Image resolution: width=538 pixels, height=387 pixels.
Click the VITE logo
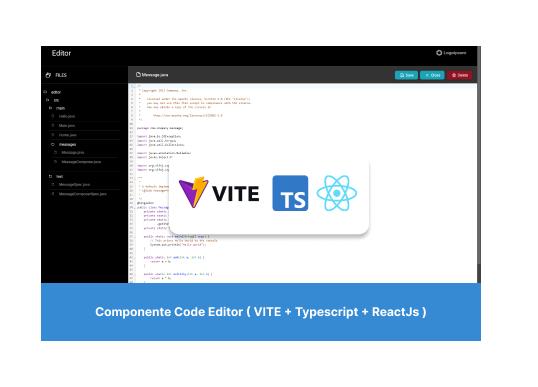coord(219,193)
